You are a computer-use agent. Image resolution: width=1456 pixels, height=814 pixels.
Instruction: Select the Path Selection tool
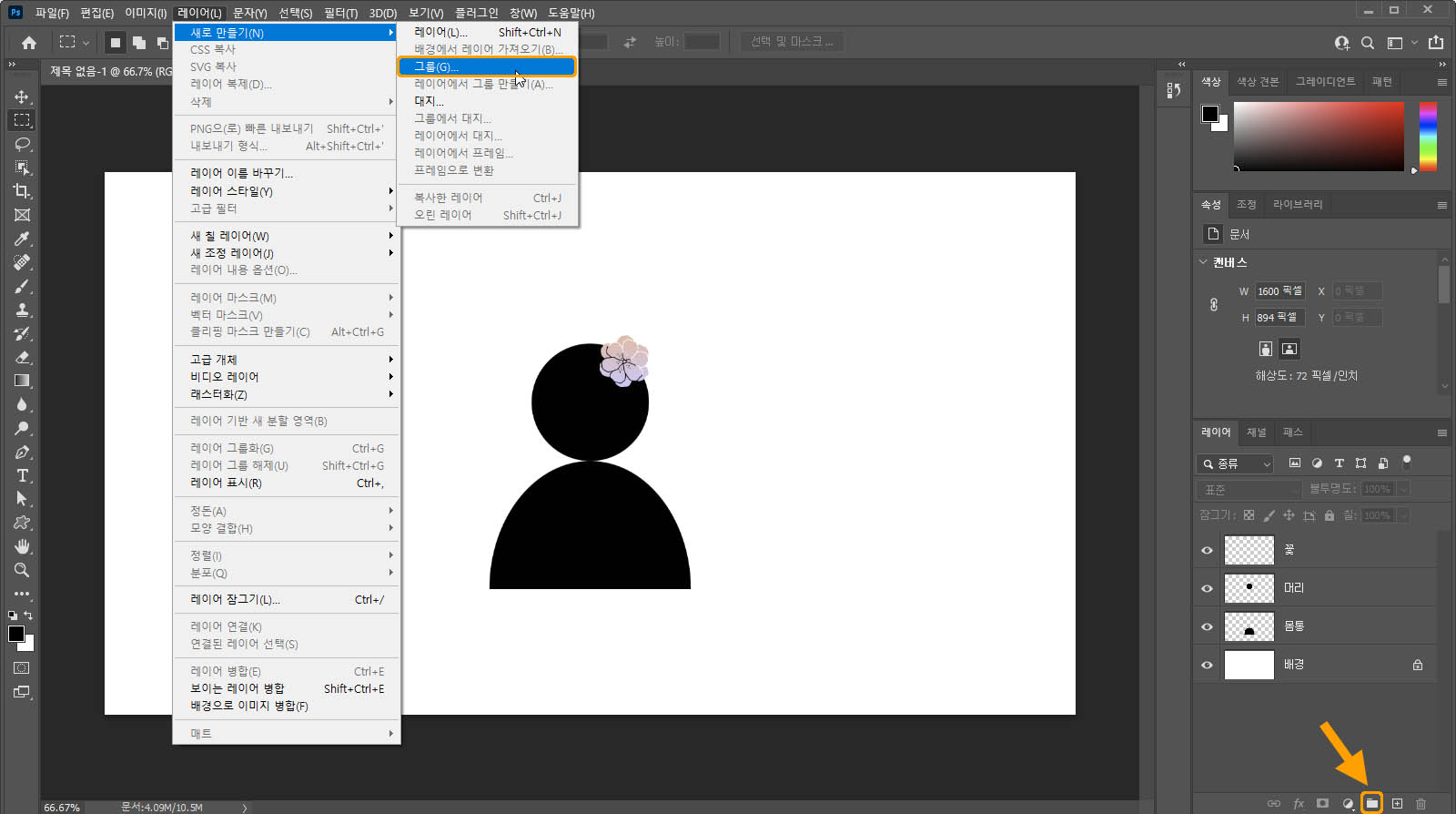click(x=22, y=499)
